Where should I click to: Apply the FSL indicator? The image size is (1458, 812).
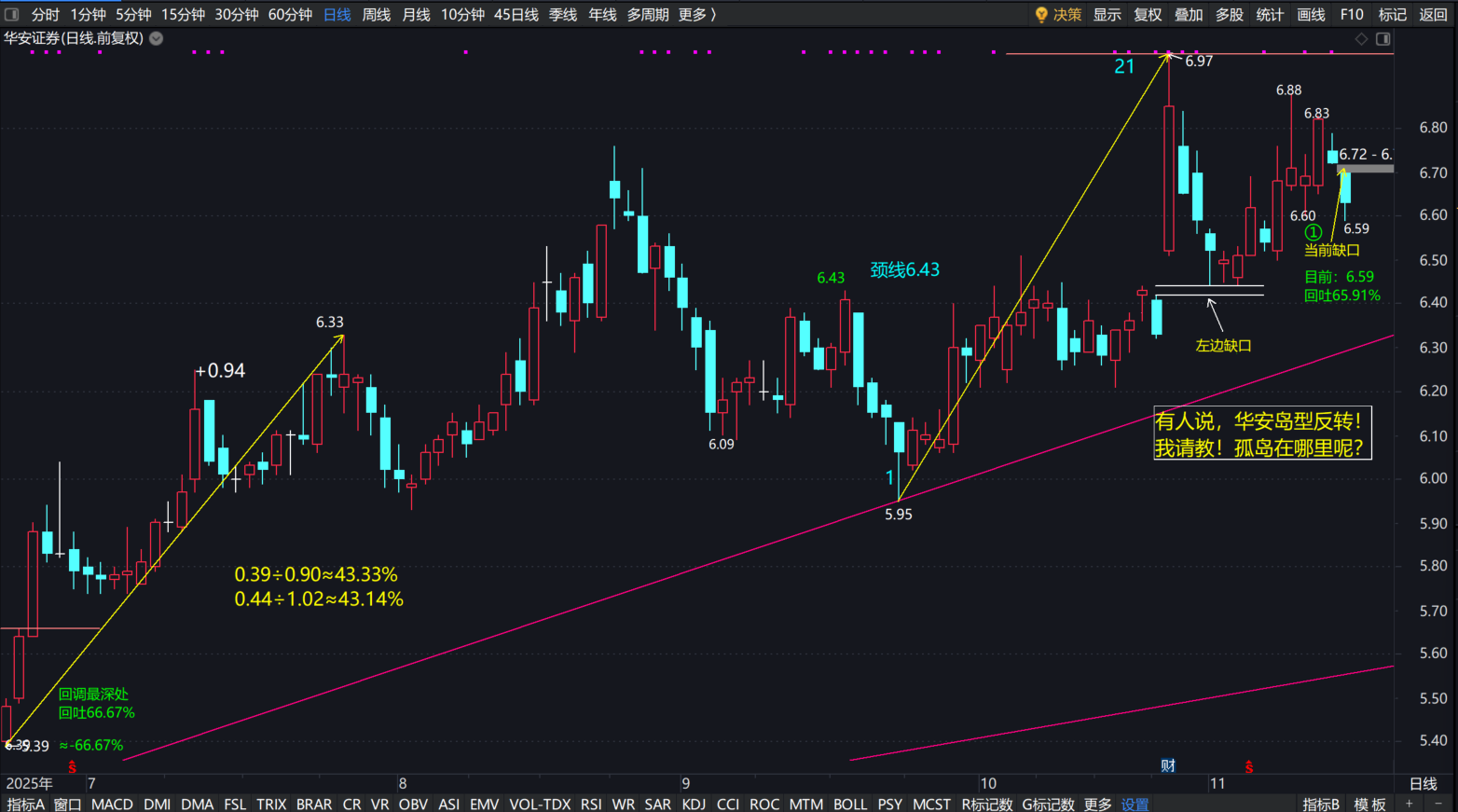click(x=235, y=804)
